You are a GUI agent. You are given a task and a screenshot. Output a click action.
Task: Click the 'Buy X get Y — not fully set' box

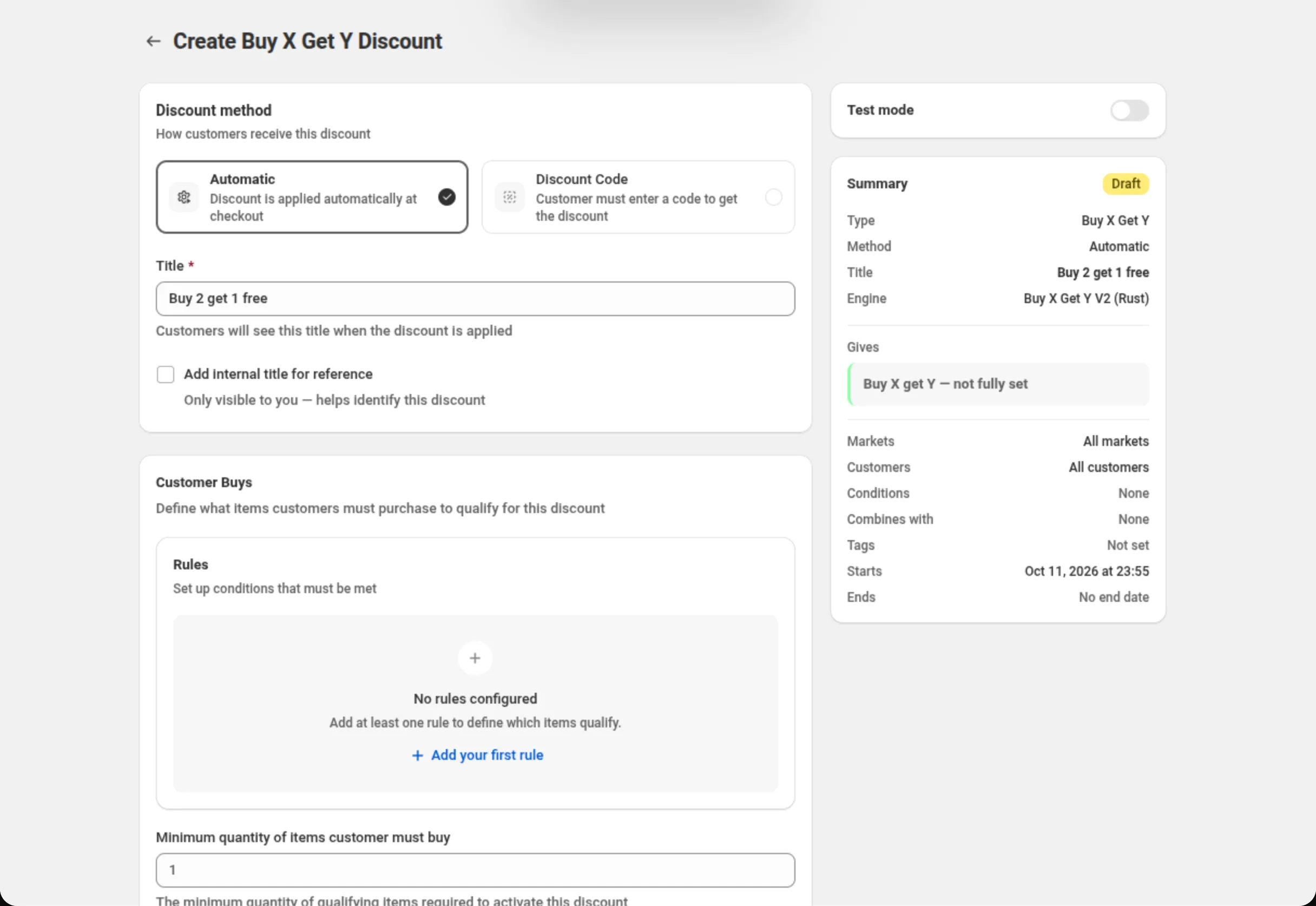[998, 384]
